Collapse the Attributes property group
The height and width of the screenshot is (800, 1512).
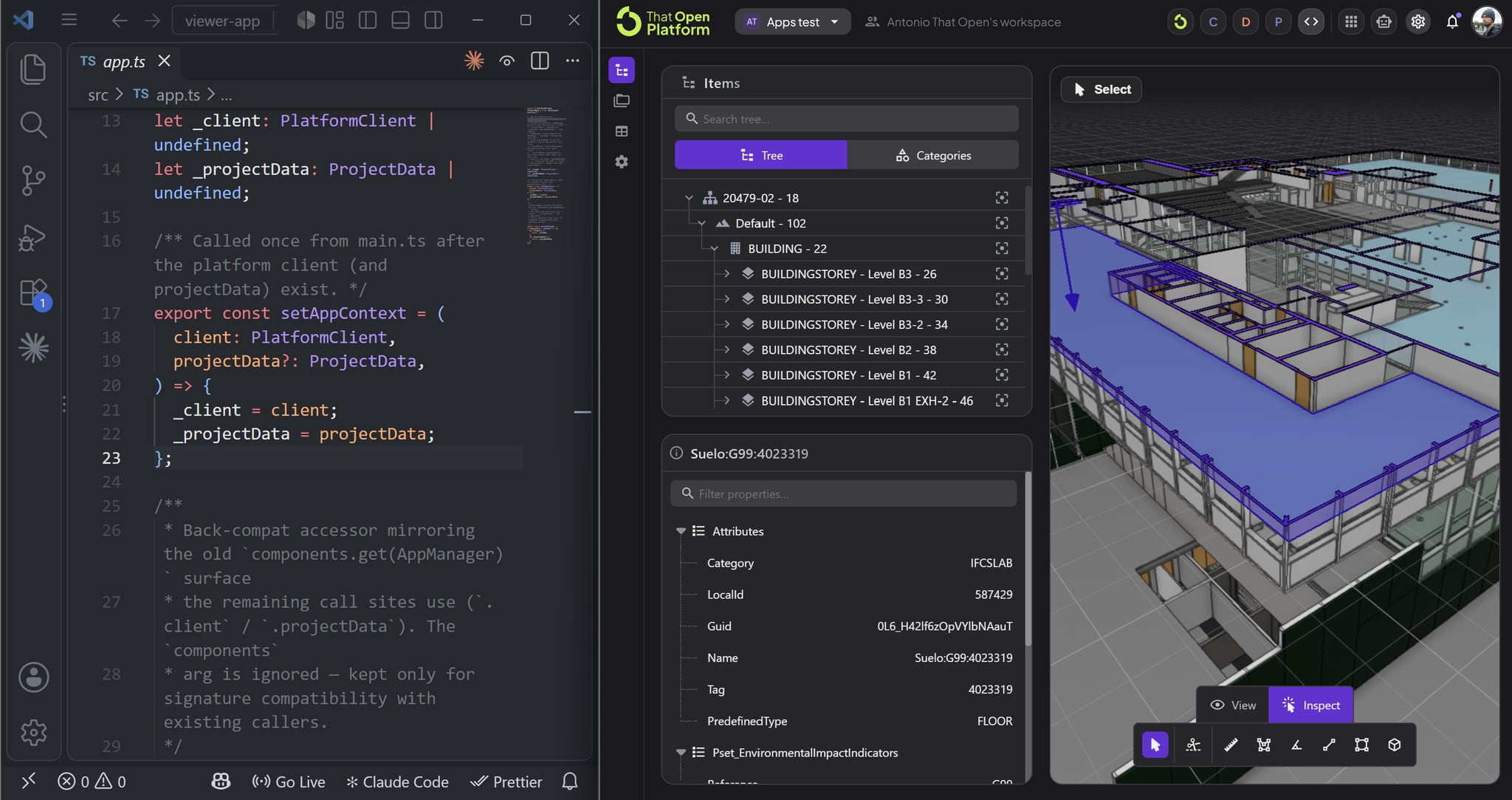(681, 531)
